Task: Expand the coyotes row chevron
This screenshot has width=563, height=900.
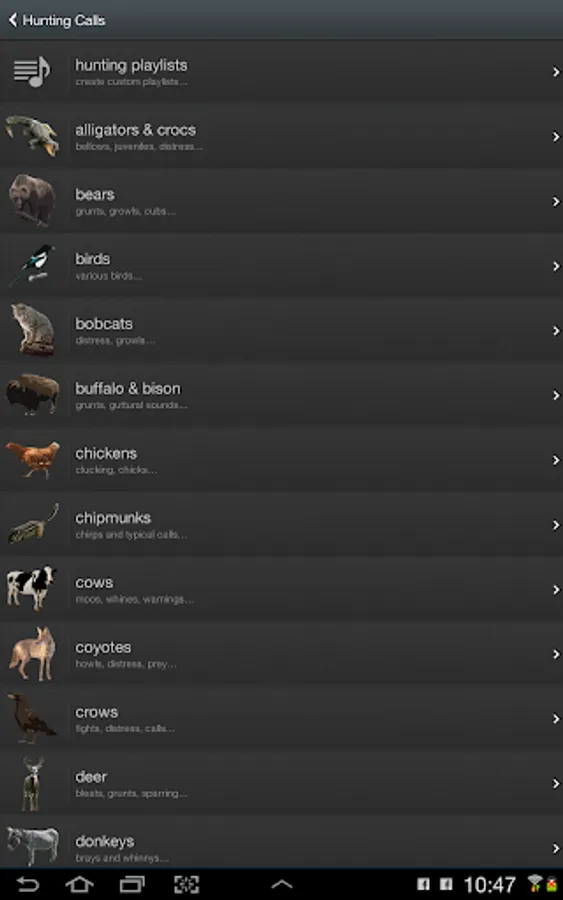Action: pyautogui.click(x=556, y=654)
